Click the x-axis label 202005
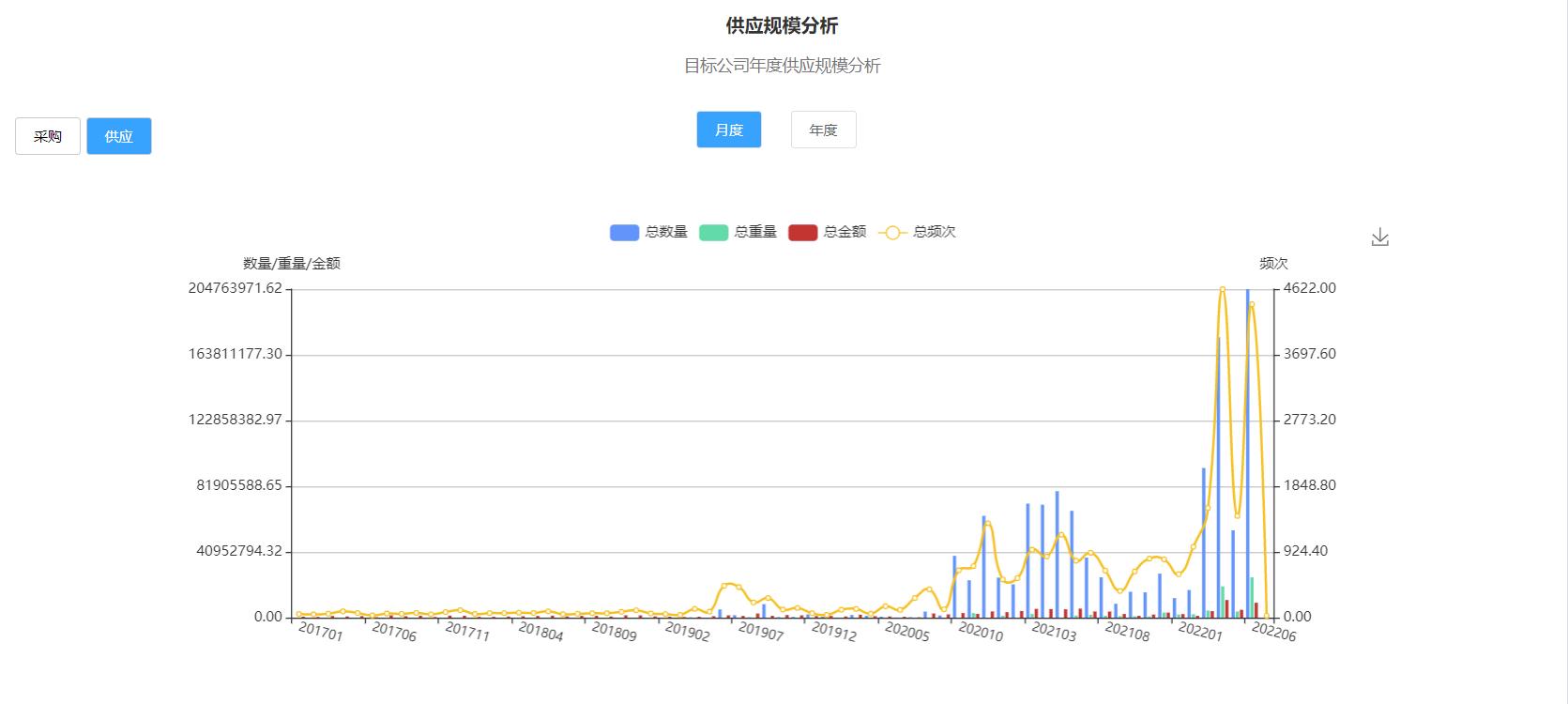 [906, 632]
